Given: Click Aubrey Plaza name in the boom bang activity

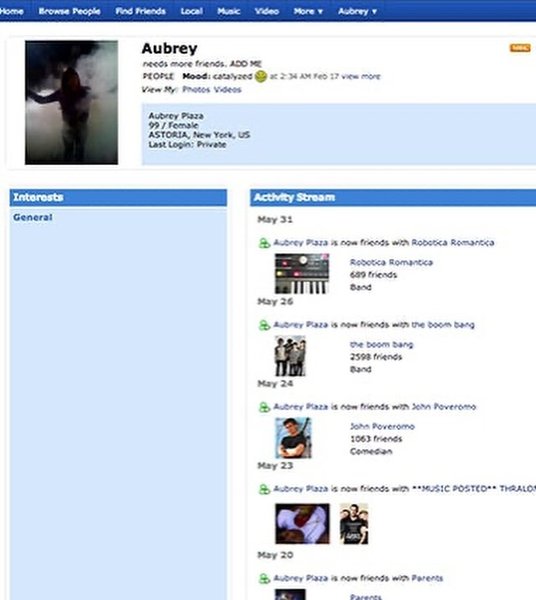Looking at the screenshot, I should coord(301,325).
